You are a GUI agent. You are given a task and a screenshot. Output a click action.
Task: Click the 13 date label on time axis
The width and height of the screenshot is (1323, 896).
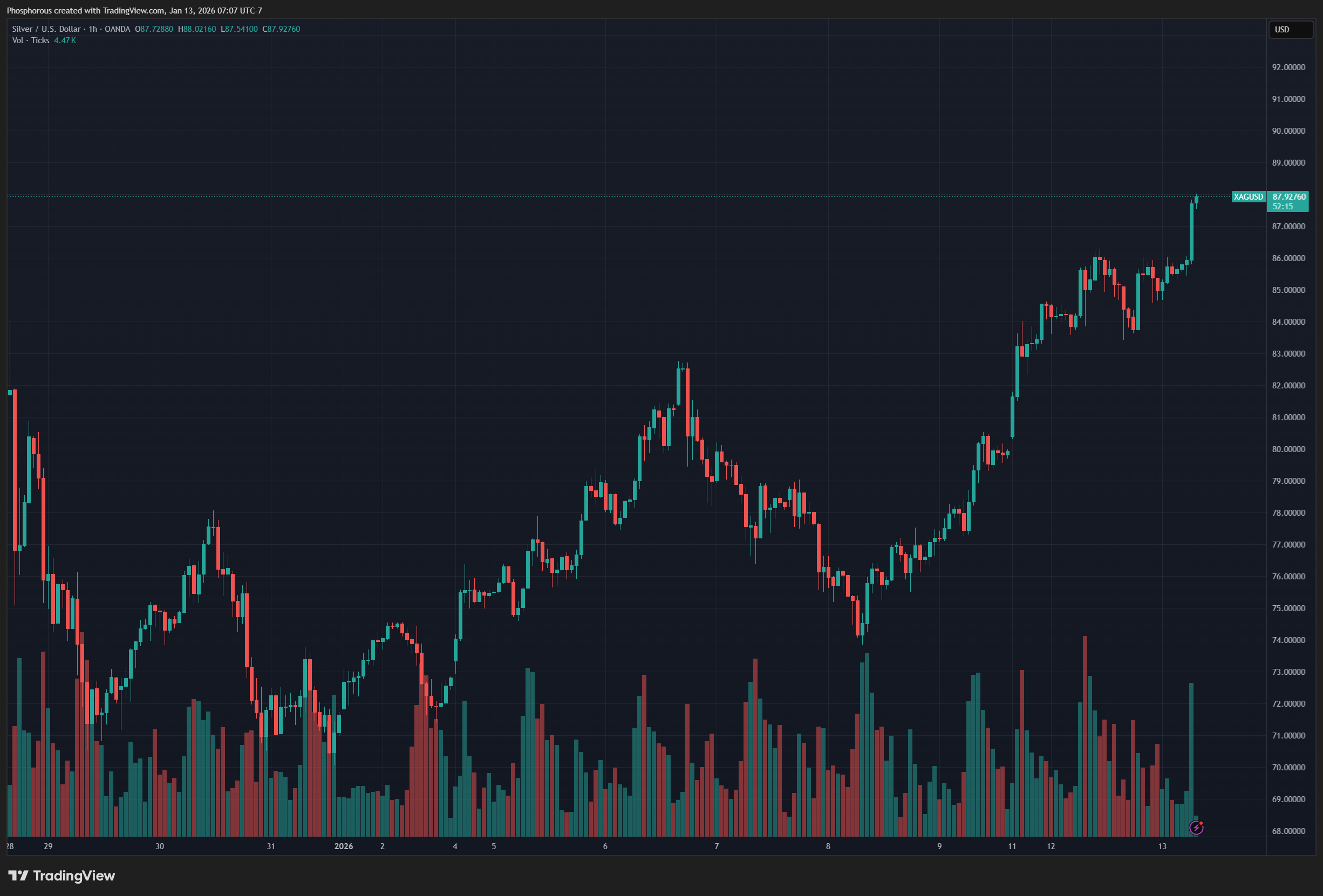tap(1162, 846)
